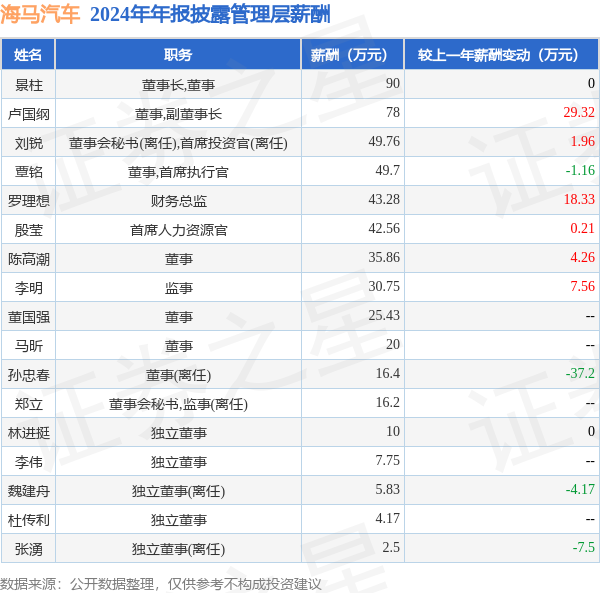Click the position 首席人力资源官
The width and height of the screenshot is (600, 593).
pyautogui.click(x=178, y=230)
